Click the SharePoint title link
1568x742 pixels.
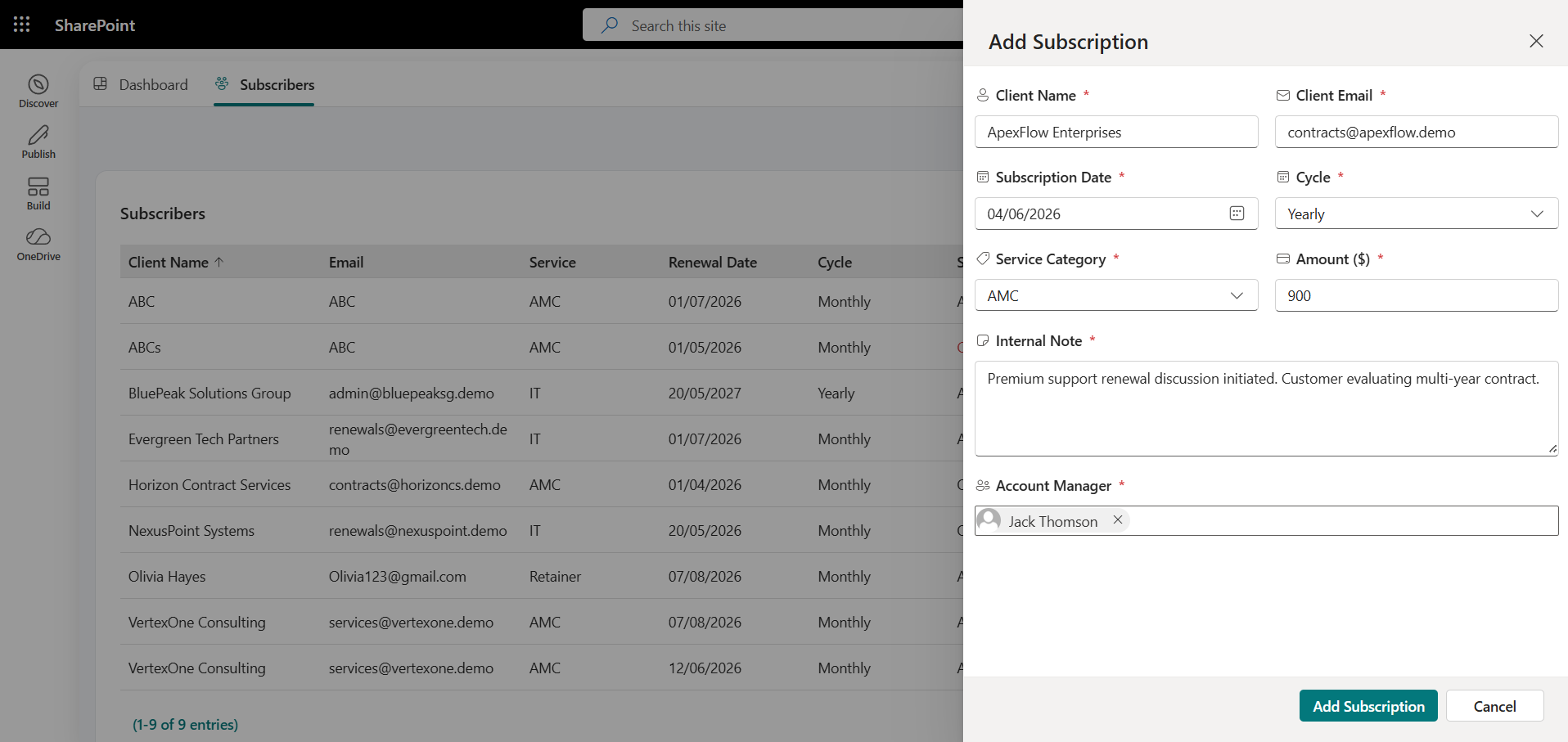95,25
